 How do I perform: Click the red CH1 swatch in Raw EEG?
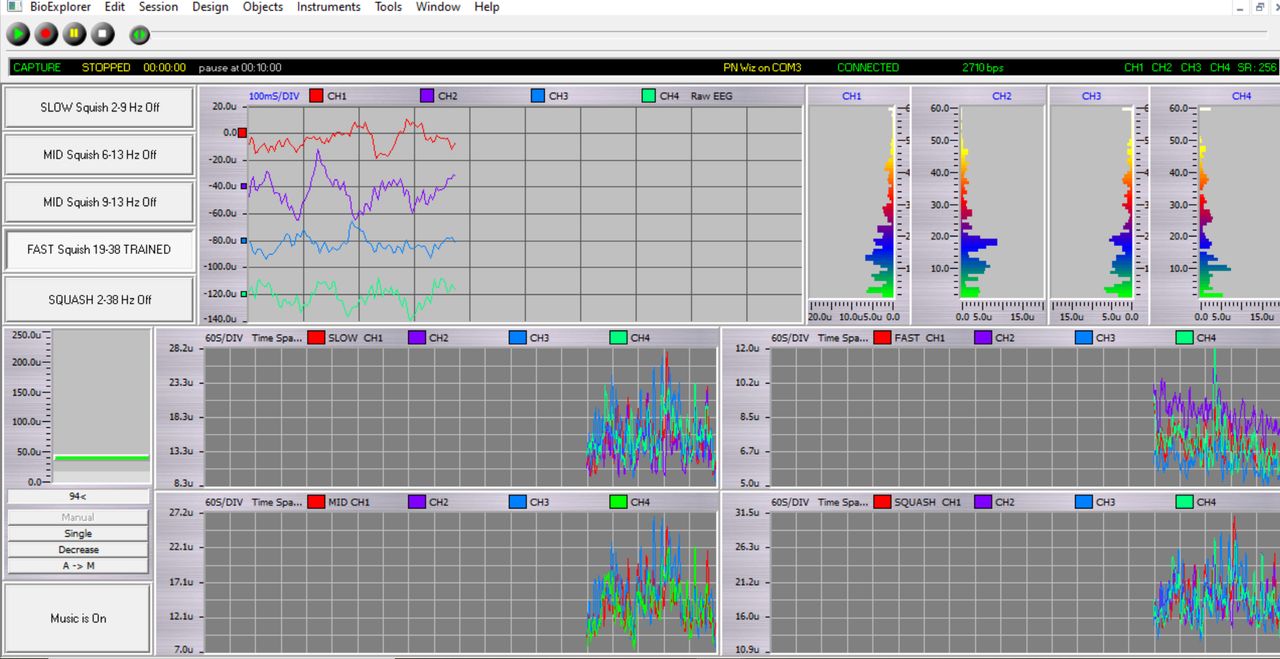coord(316,96)
